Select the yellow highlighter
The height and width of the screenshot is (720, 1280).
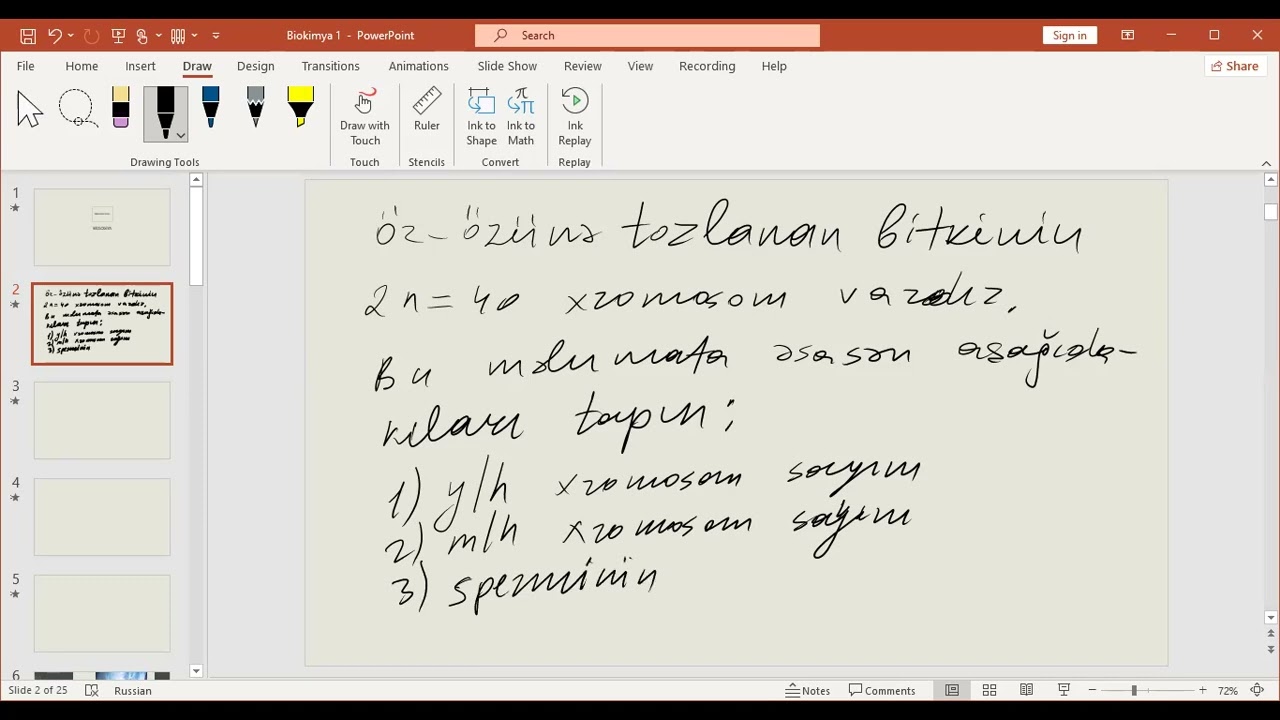tap(300, 107)
